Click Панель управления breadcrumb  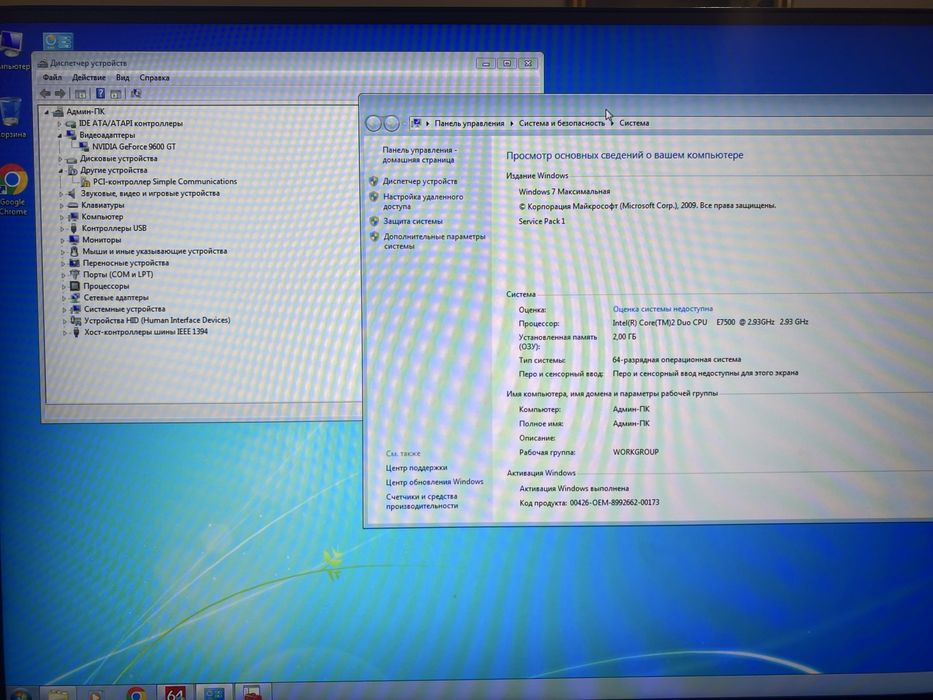(x=469, y=123)
